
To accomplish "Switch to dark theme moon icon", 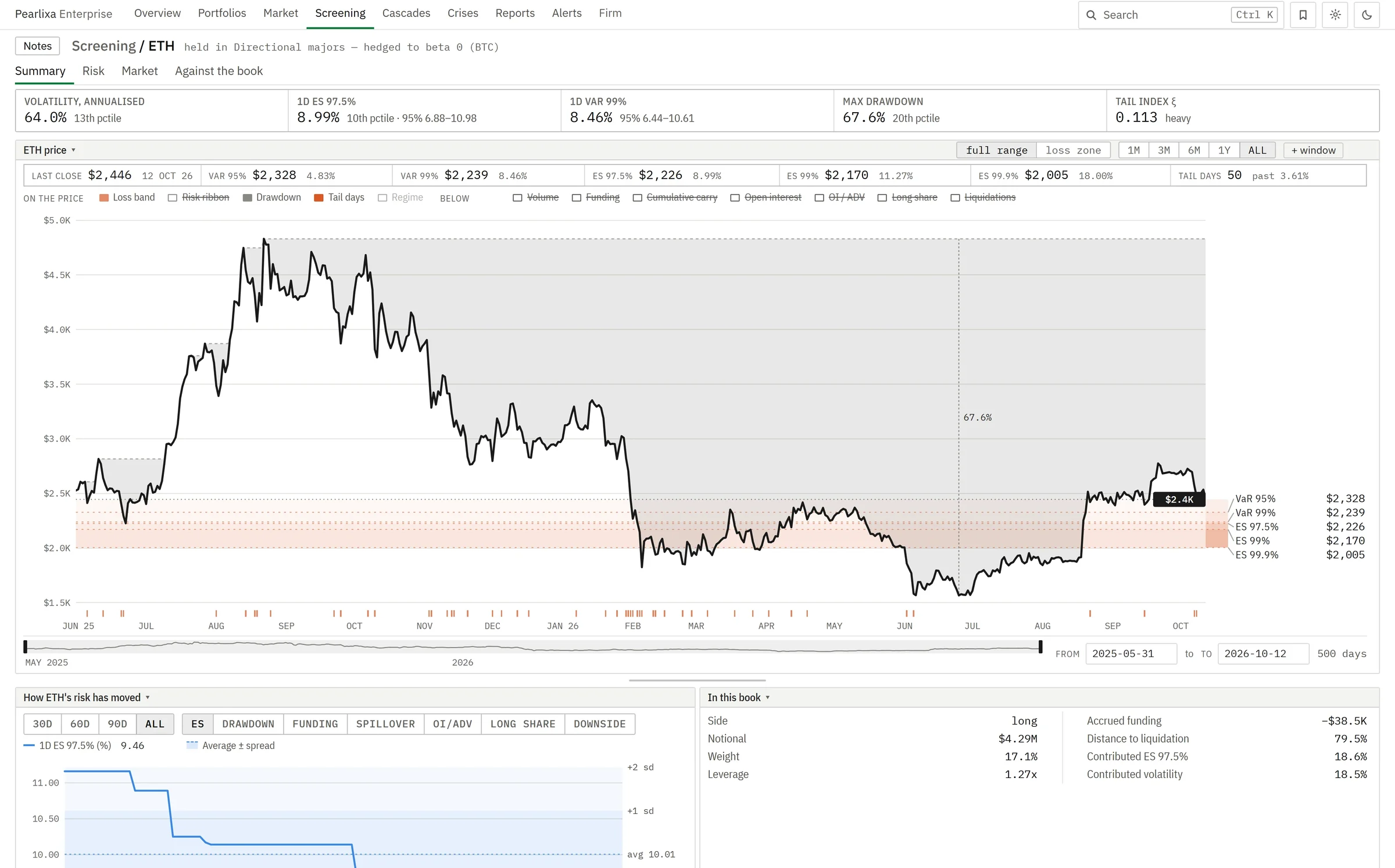I will pos(1367,15).
